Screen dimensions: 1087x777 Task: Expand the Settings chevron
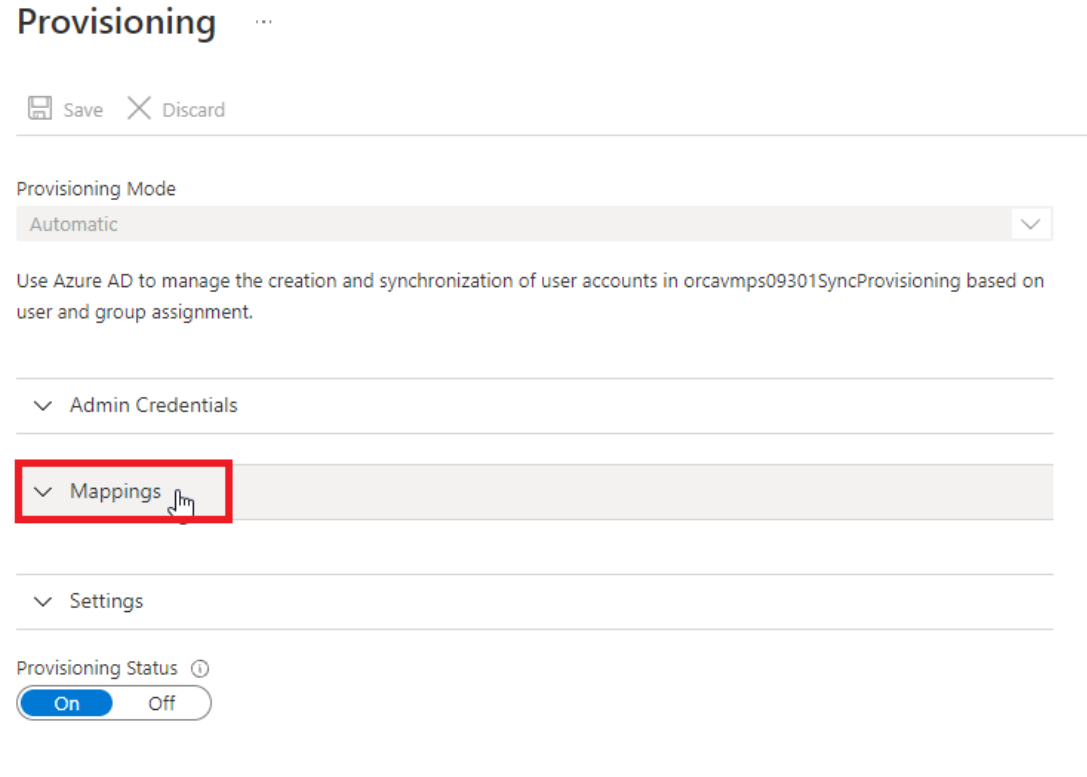[43, 601]
